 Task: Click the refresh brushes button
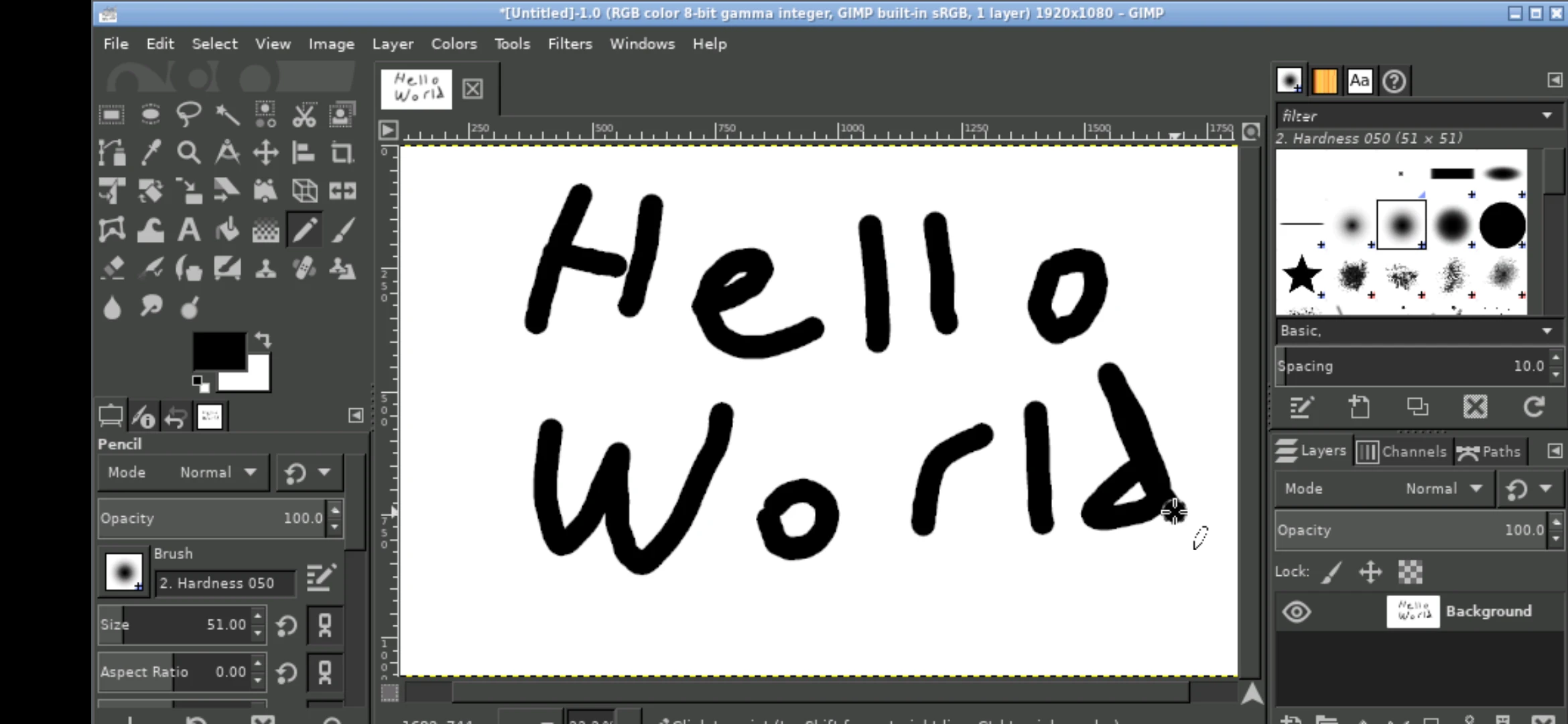point(1534,407)
